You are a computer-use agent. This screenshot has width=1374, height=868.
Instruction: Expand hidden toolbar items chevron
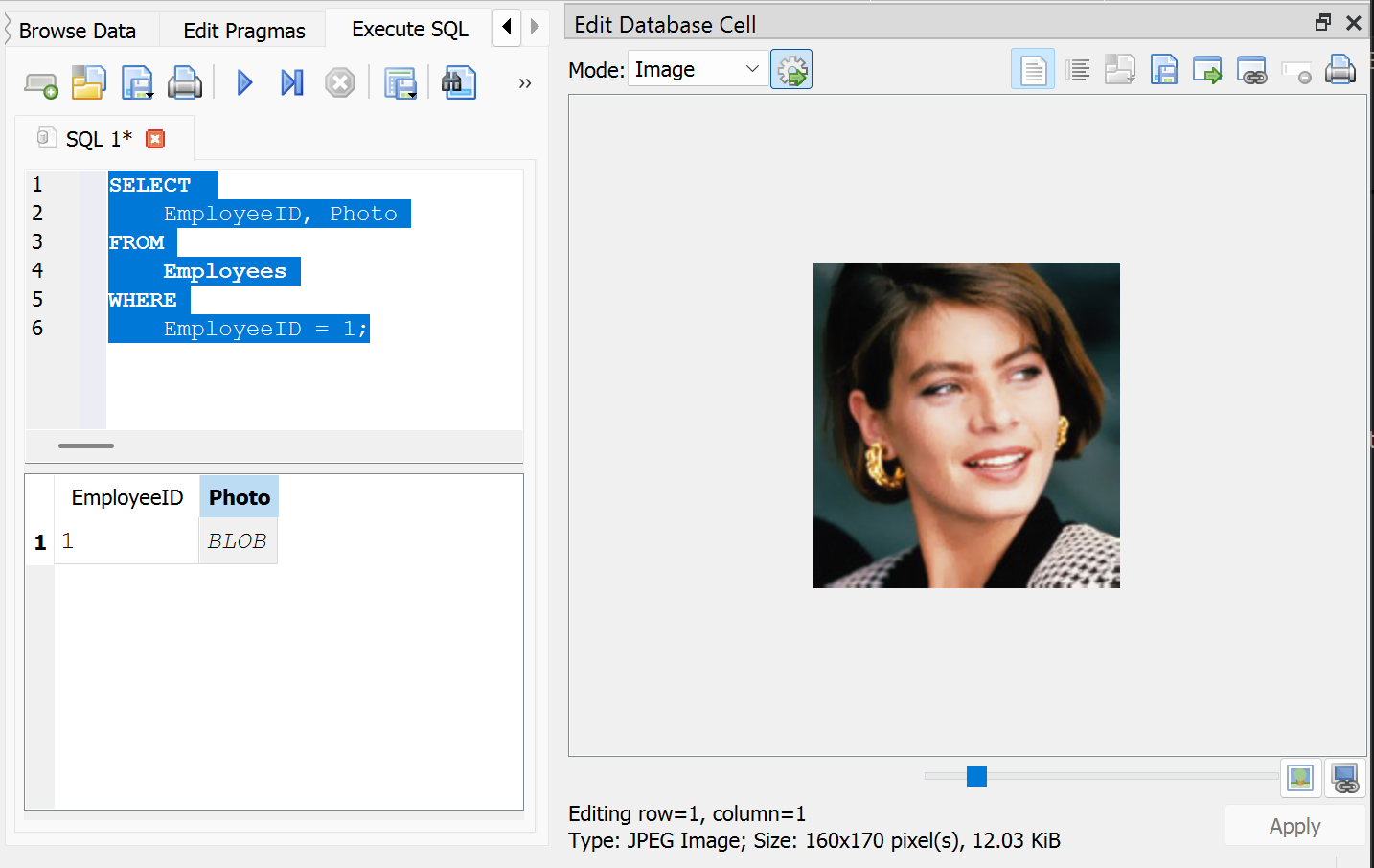524,83
